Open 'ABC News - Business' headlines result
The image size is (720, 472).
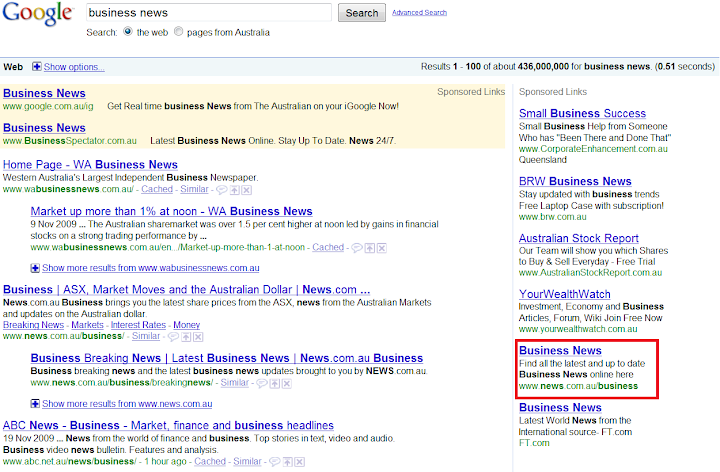point(168,426)
